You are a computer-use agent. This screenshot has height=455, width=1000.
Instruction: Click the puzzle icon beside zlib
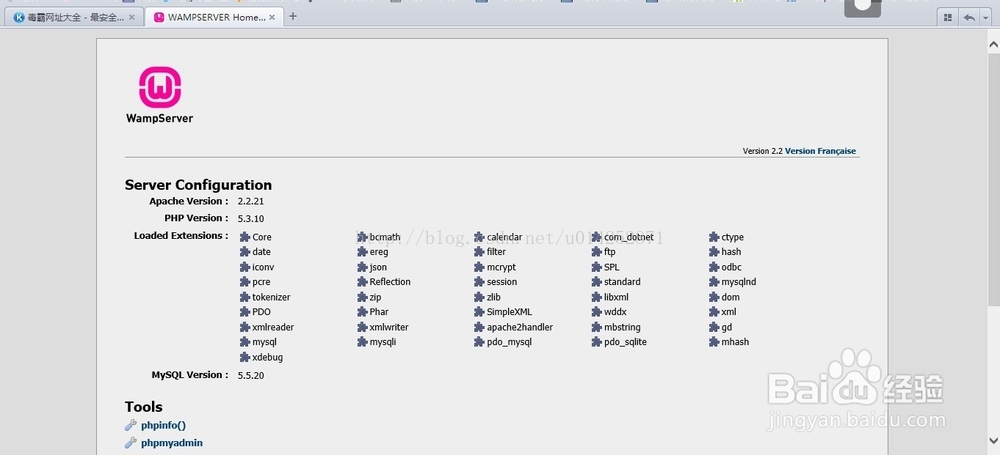click(480, 297)
